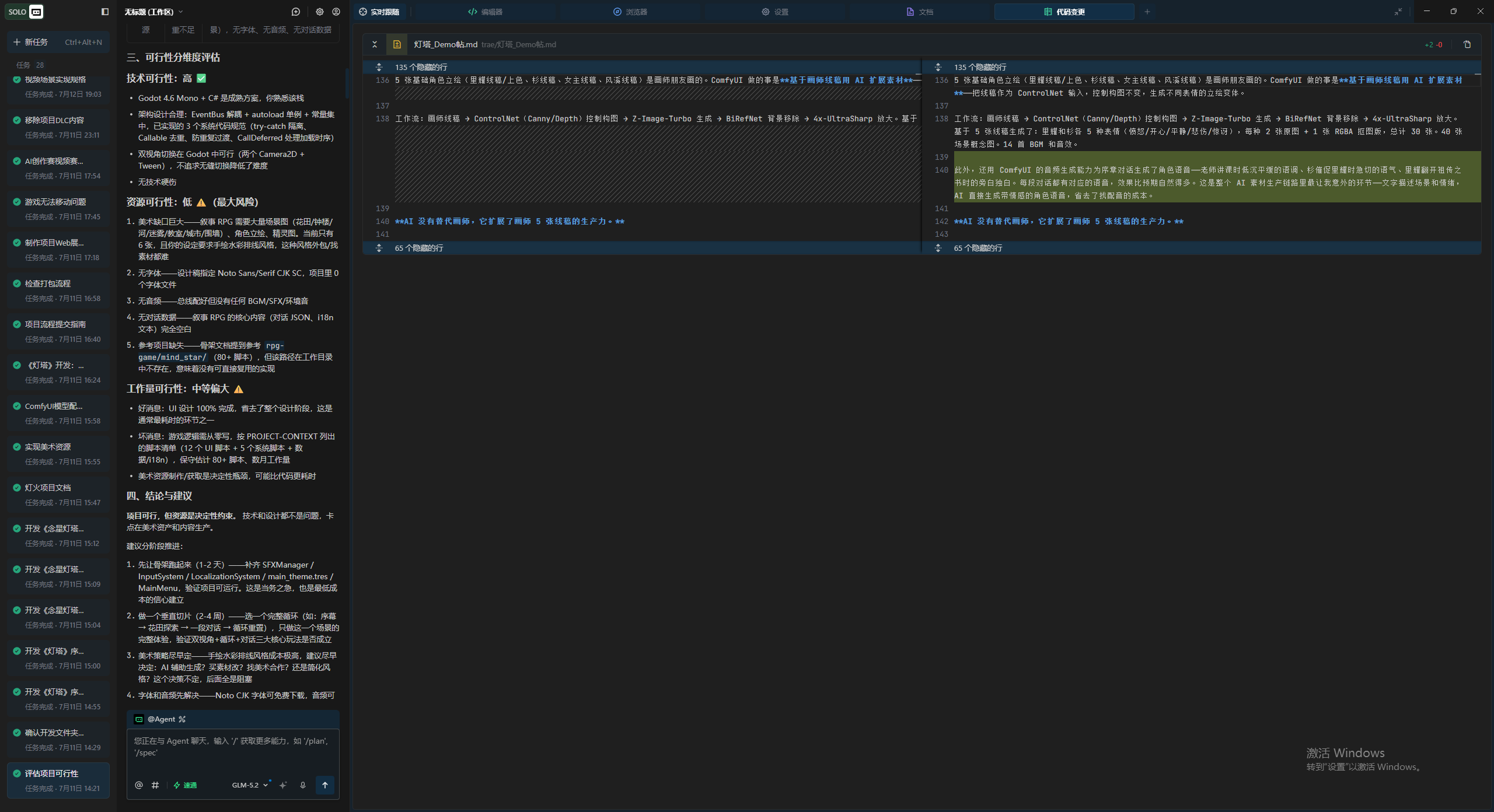1494x812 pixels.
Task: Click the modified file icon
Action: pyautogui.click(x=397, y=44)
